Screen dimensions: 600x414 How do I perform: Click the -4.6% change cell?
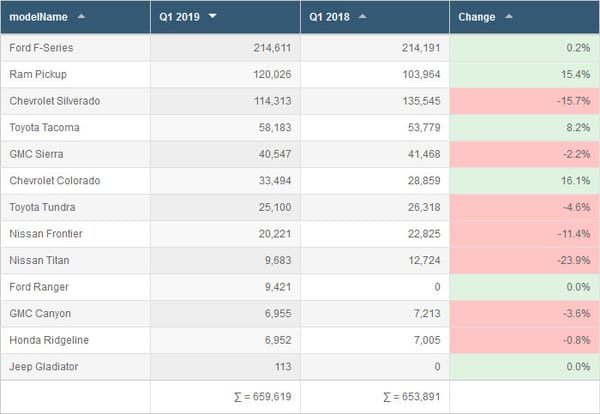[x=524, y=207]
